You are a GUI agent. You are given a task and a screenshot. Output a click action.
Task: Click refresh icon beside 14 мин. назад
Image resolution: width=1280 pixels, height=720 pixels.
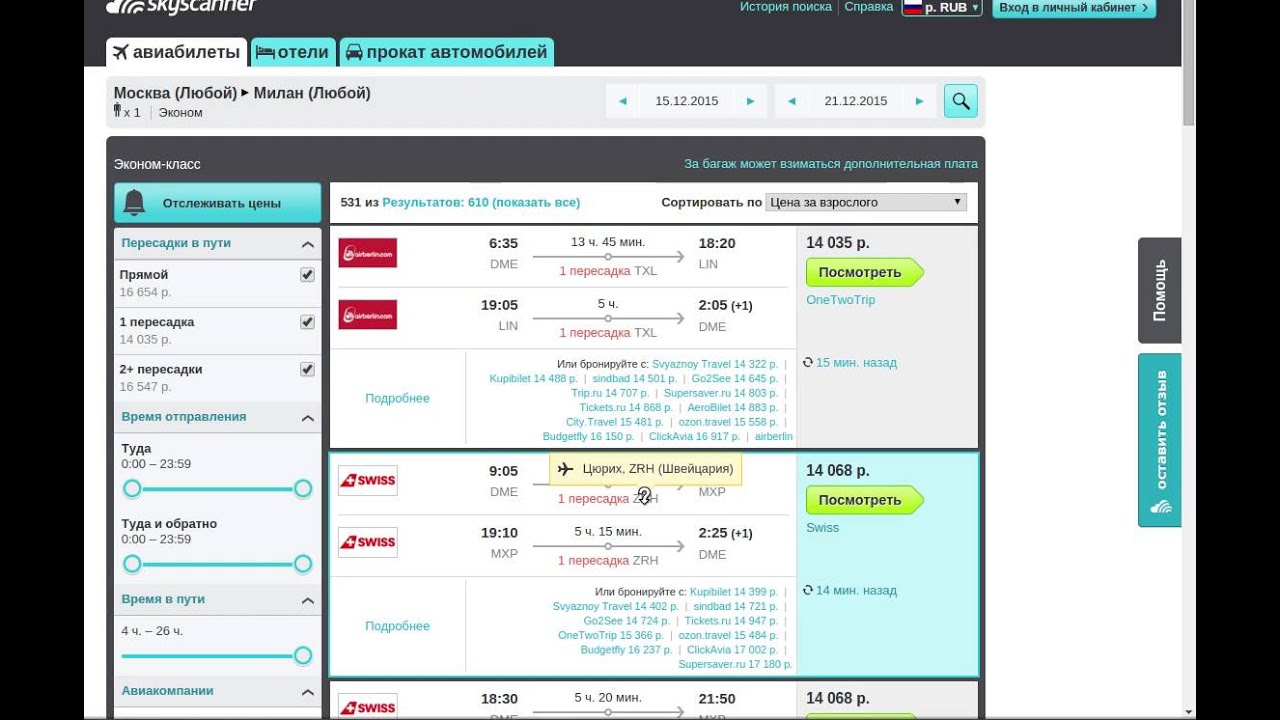point(808,590)
